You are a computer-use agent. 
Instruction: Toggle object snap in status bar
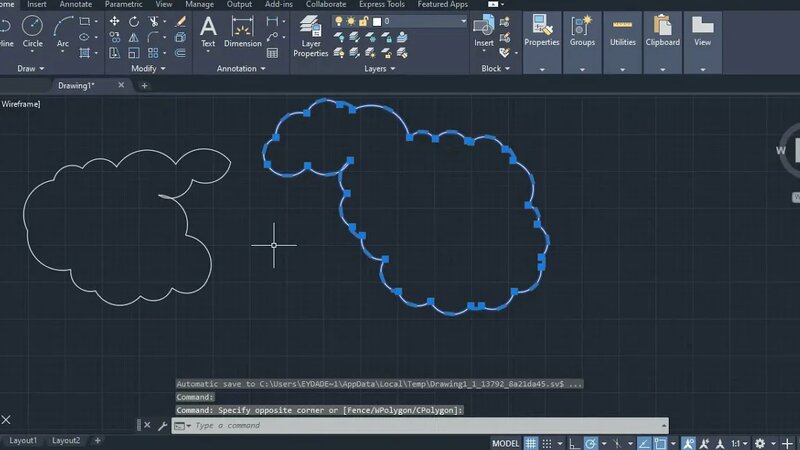(x=660, y=443)
